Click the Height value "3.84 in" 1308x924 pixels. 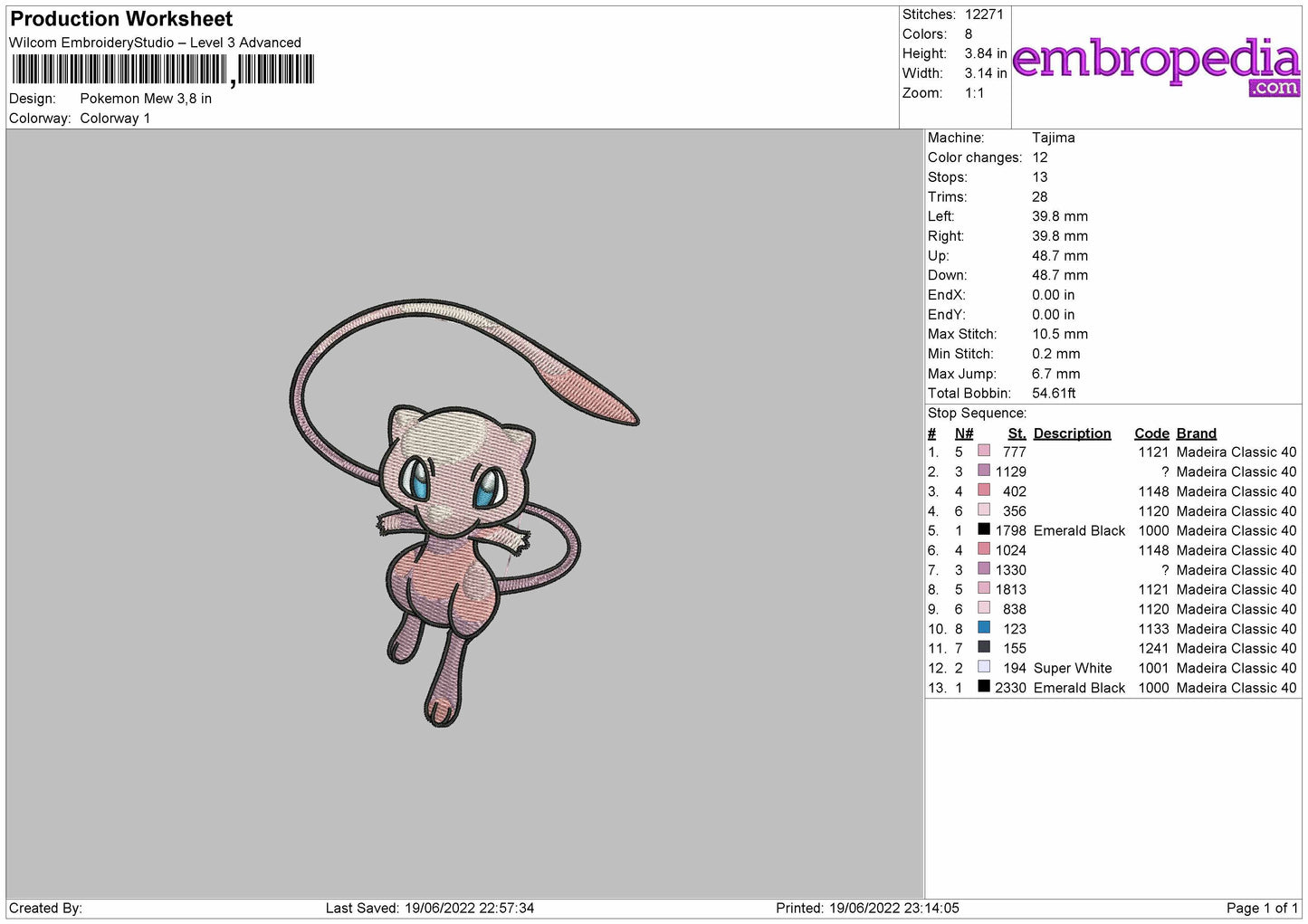click(x=986, y=54)
